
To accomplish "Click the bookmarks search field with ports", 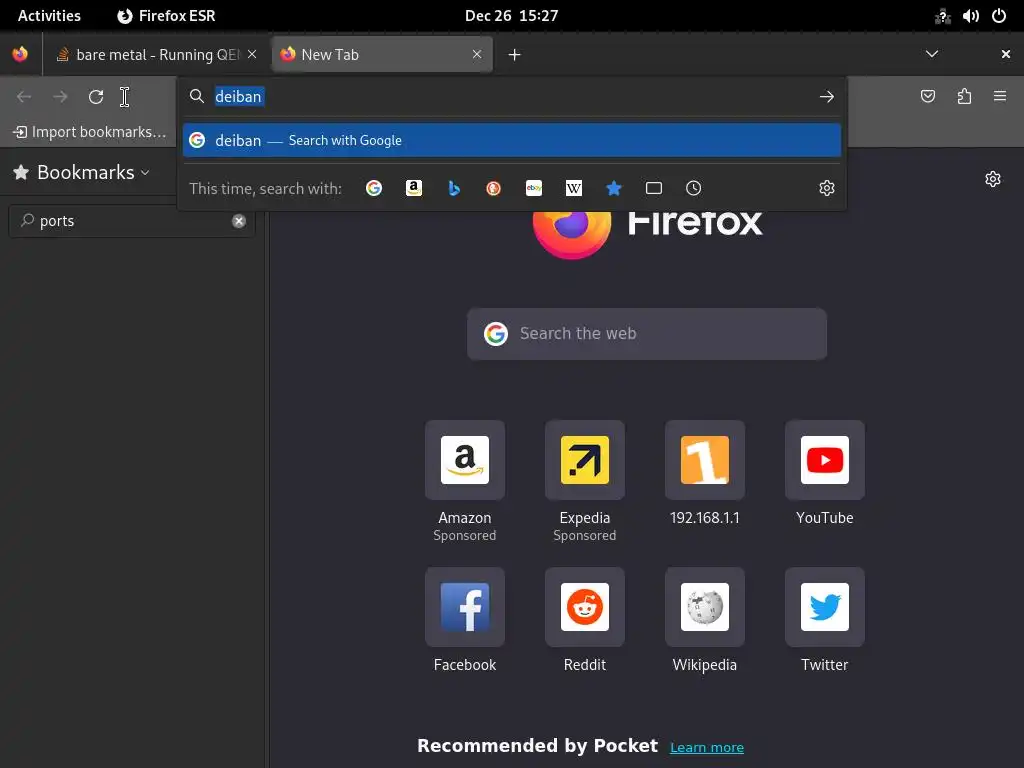I will (x=131, y=221).
